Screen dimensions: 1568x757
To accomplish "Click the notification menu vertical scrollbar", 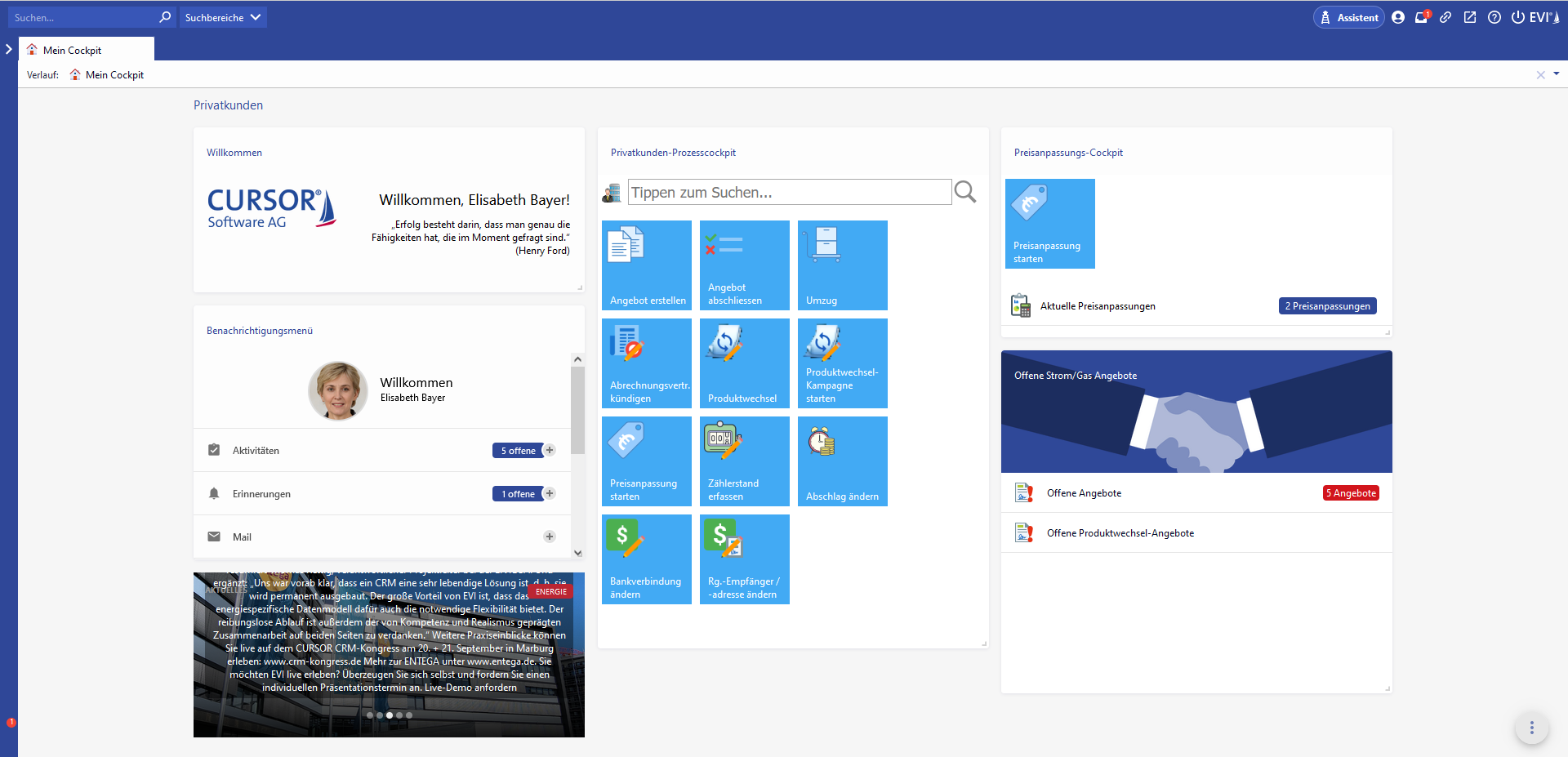I will 577,410.
